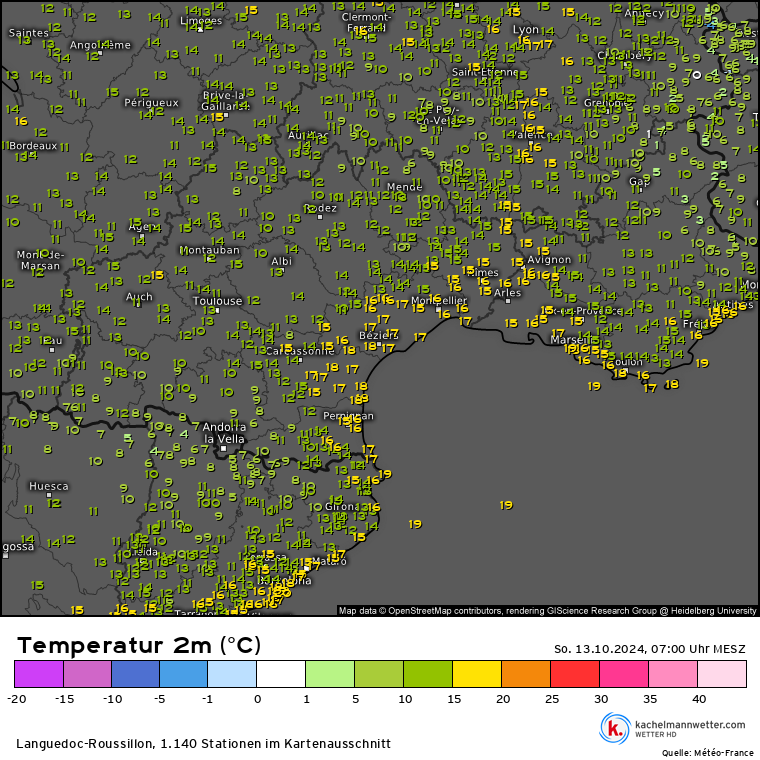Click the Huesca city label
Viewport: 760px width, 760px height.
(x=48, y=486)
